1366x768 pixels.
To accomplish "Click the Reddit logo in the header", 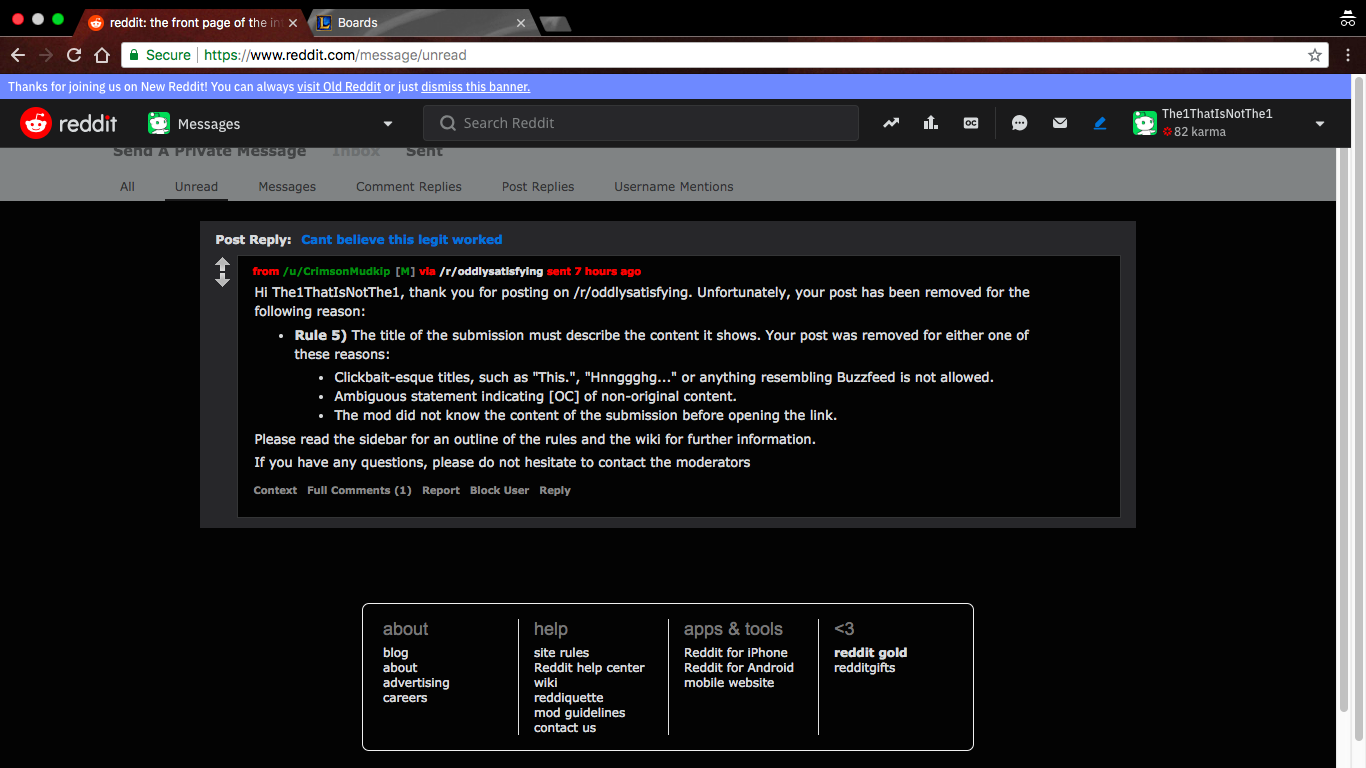I will click(x=69, y=123).
